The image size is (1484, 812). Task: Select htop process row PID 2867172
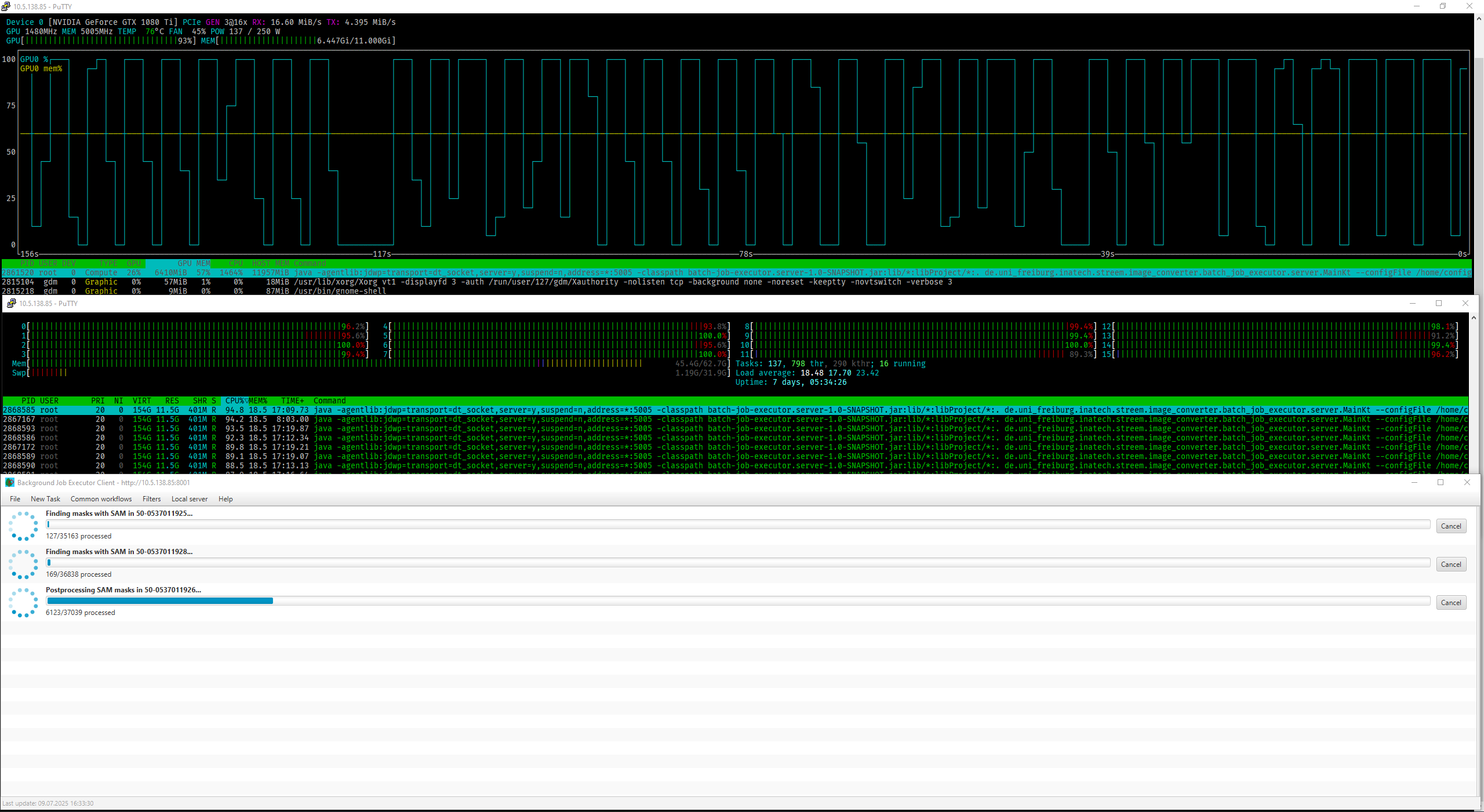click(735, 447)
